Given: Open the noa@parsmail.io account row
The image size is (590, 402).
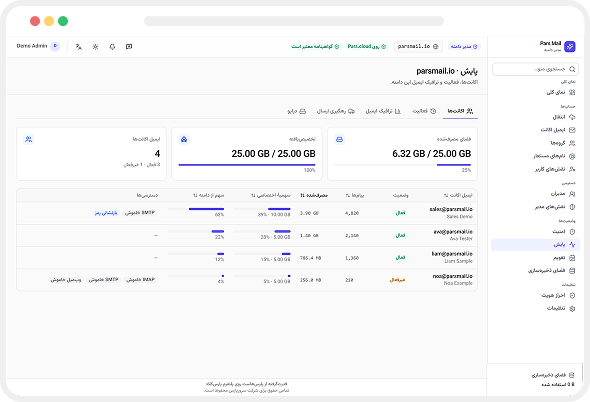Looking at the screenshot, I should tap(247, 280).
